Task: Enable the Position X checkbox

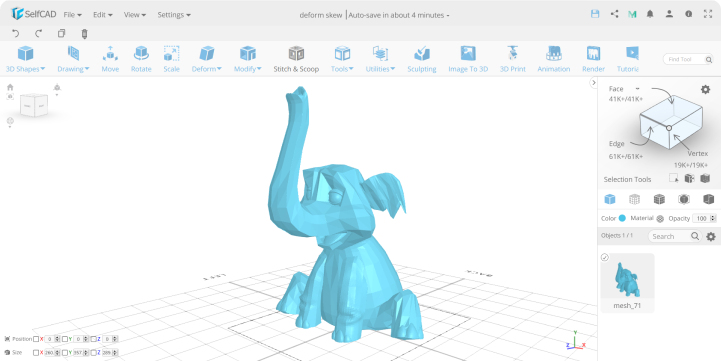Action: (36, 339)
